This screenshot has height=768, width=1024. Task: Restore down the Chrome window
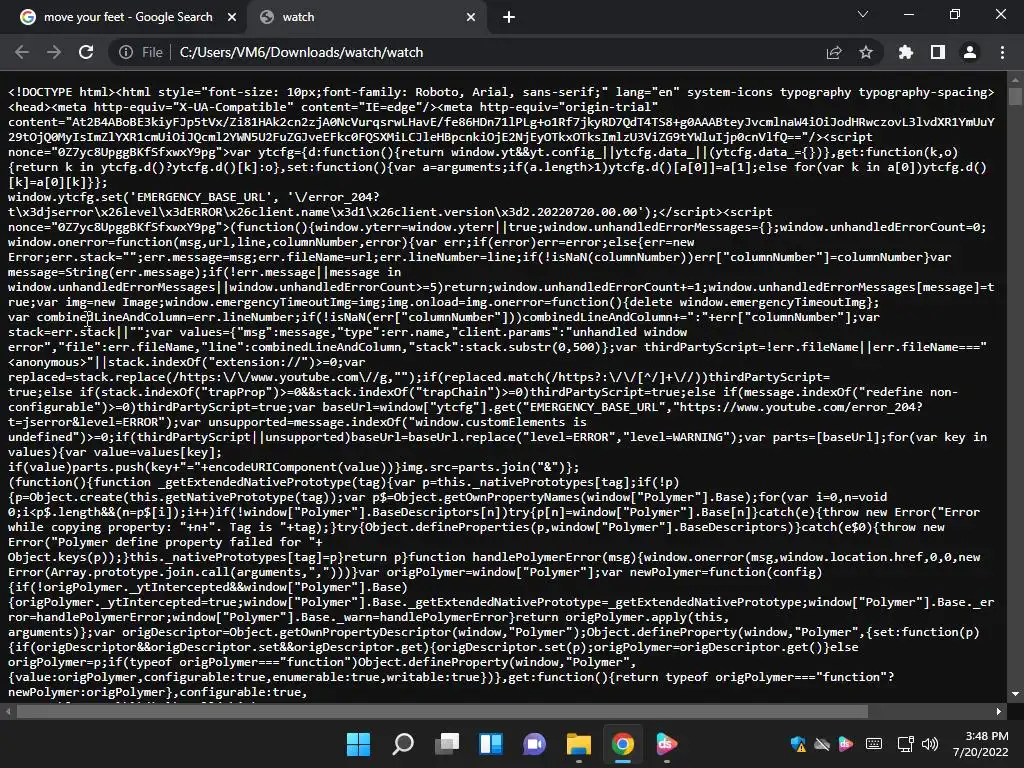tap(955, 14)
